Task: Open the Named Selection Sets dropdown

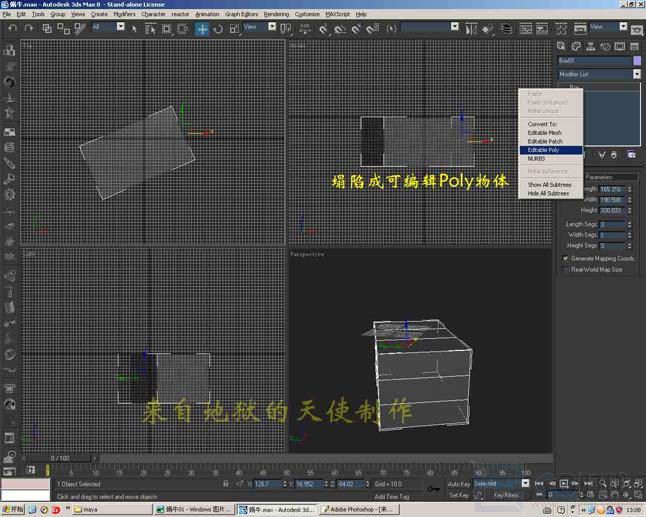Action: pyautogui.click(x=454, y=27)
